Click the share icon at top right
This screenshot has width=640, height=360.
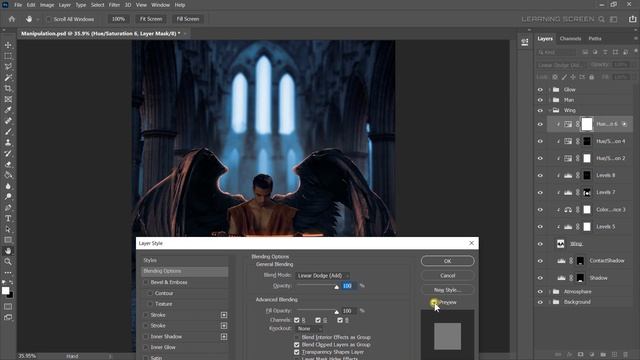click(x=632, y=19)
